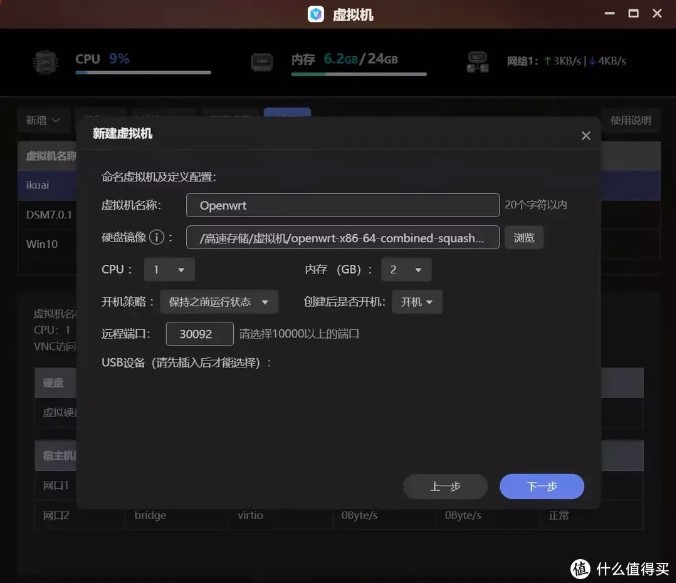Screen dimensions: 676x583
Task: Click the 网口2 row label
Action: 56,515
